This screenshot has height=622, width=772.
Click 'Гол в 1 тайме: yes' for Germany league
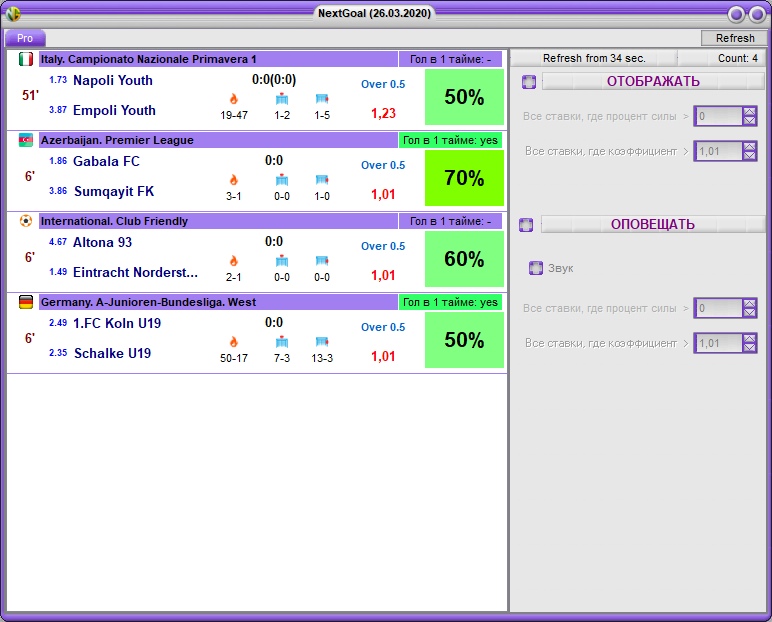tap(450, 302)
